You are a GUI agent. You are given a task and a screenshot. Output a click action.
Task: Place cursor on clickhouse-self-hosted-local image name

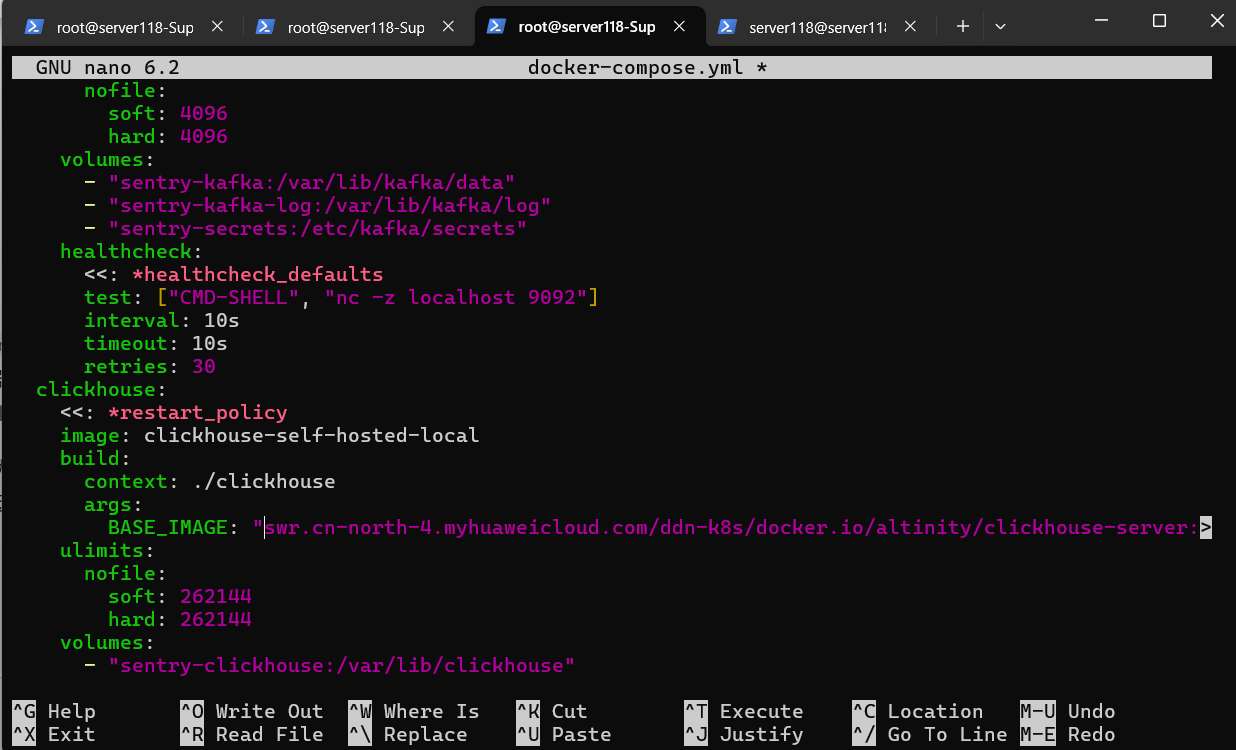coord(311,435)
